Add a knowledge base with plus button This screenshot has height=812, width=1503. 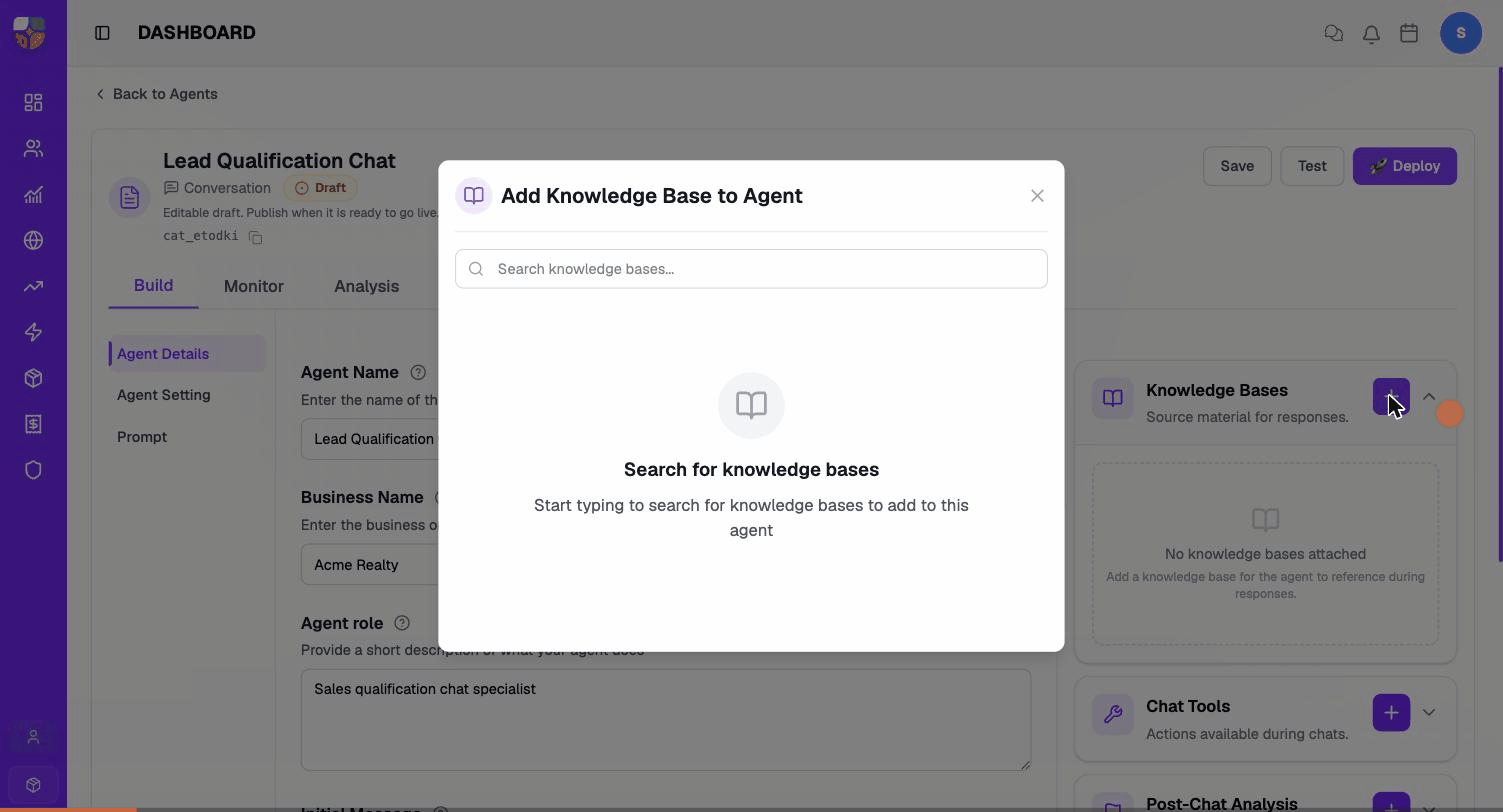pyautogui.click(x=1391, y=397)
